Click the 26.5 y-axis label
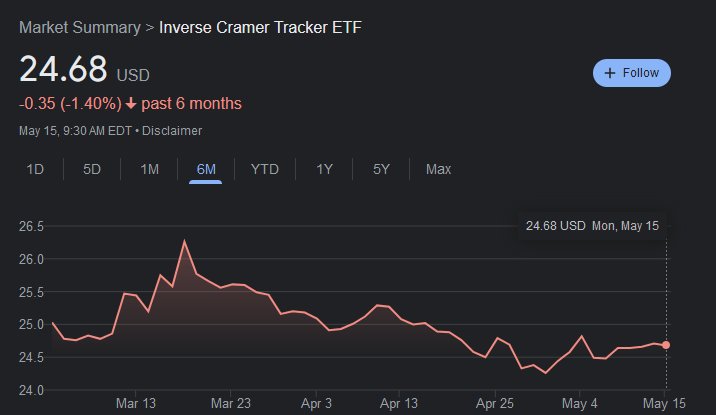 coord(31,226)
